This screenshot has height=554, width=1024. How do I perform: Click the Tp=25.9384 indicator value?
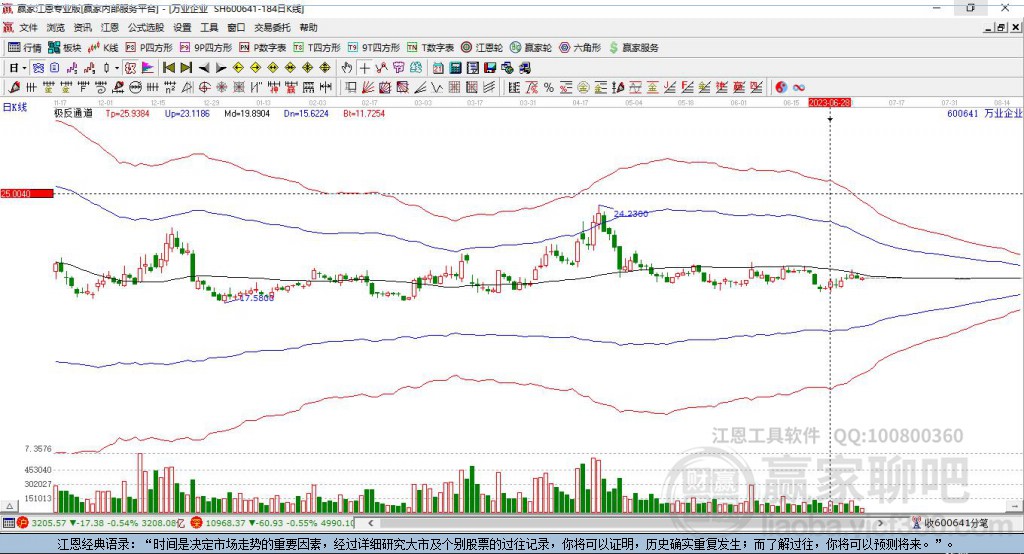click(127, 113)
